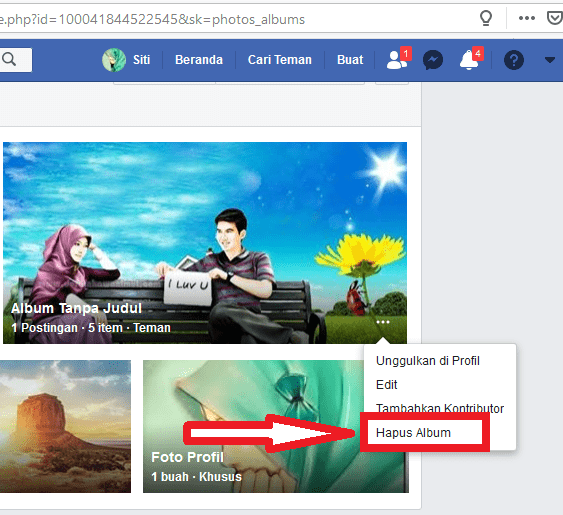Open the Messenger chat icon
The width and height of the screenshot is (563, 515).
pyautogui.click(x=433, y=60)
